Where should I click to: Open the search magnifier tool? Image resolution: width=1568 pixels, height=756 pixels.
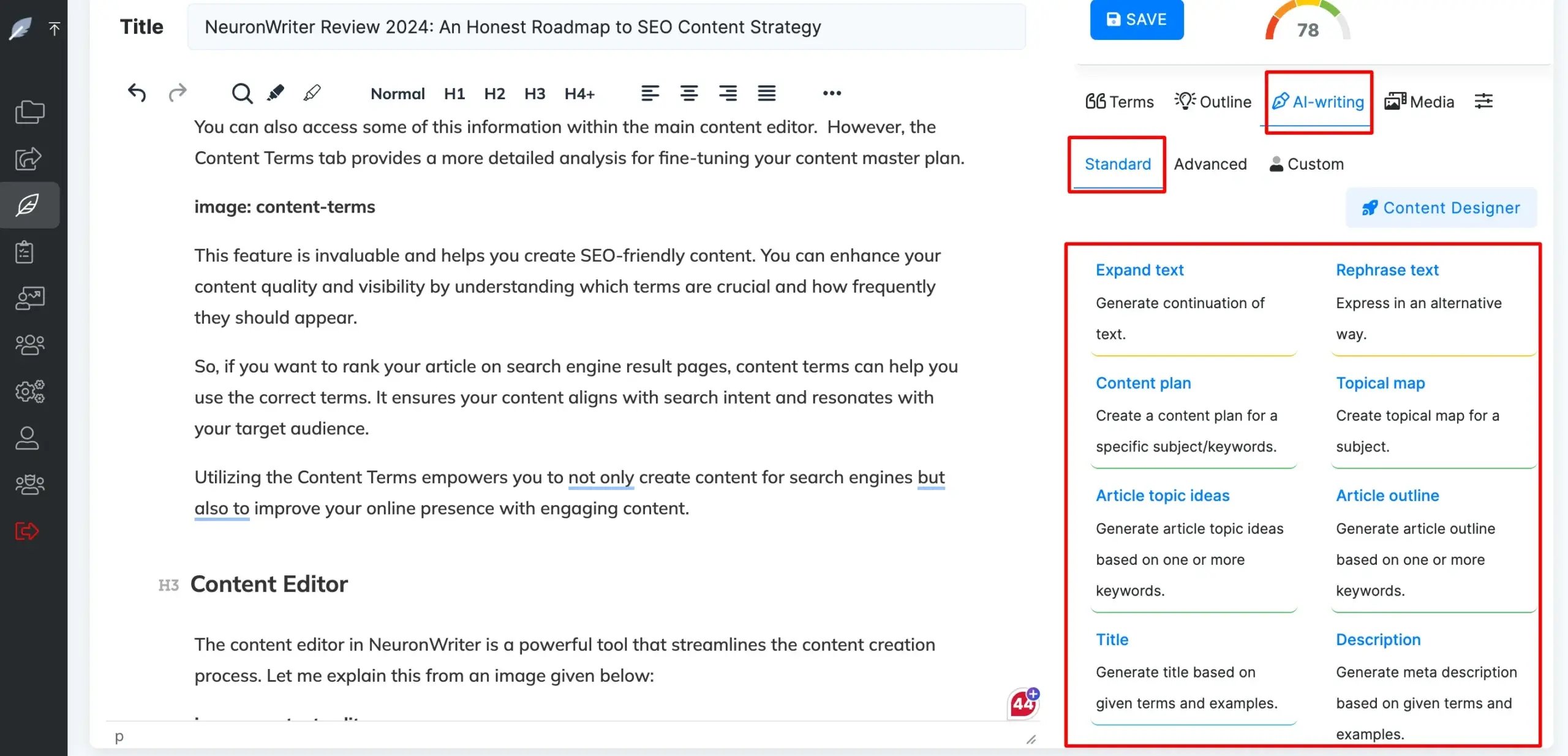(x=241, y=93)
